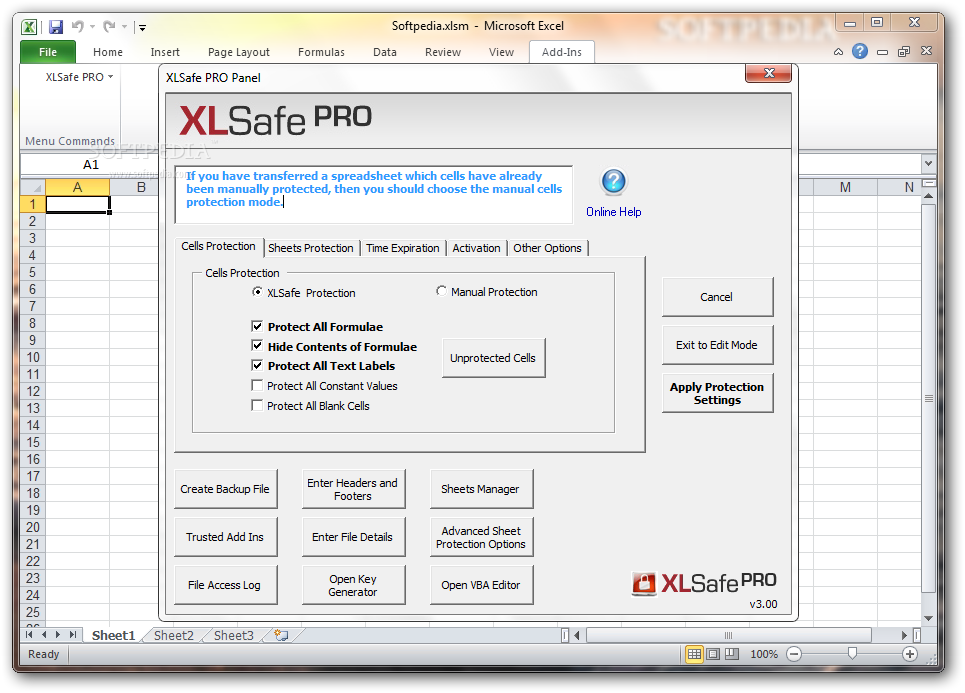The width and height of the screenshot is (965, 693).
Task: Expand the formula bar arrow
Action: tap(928, 164)
